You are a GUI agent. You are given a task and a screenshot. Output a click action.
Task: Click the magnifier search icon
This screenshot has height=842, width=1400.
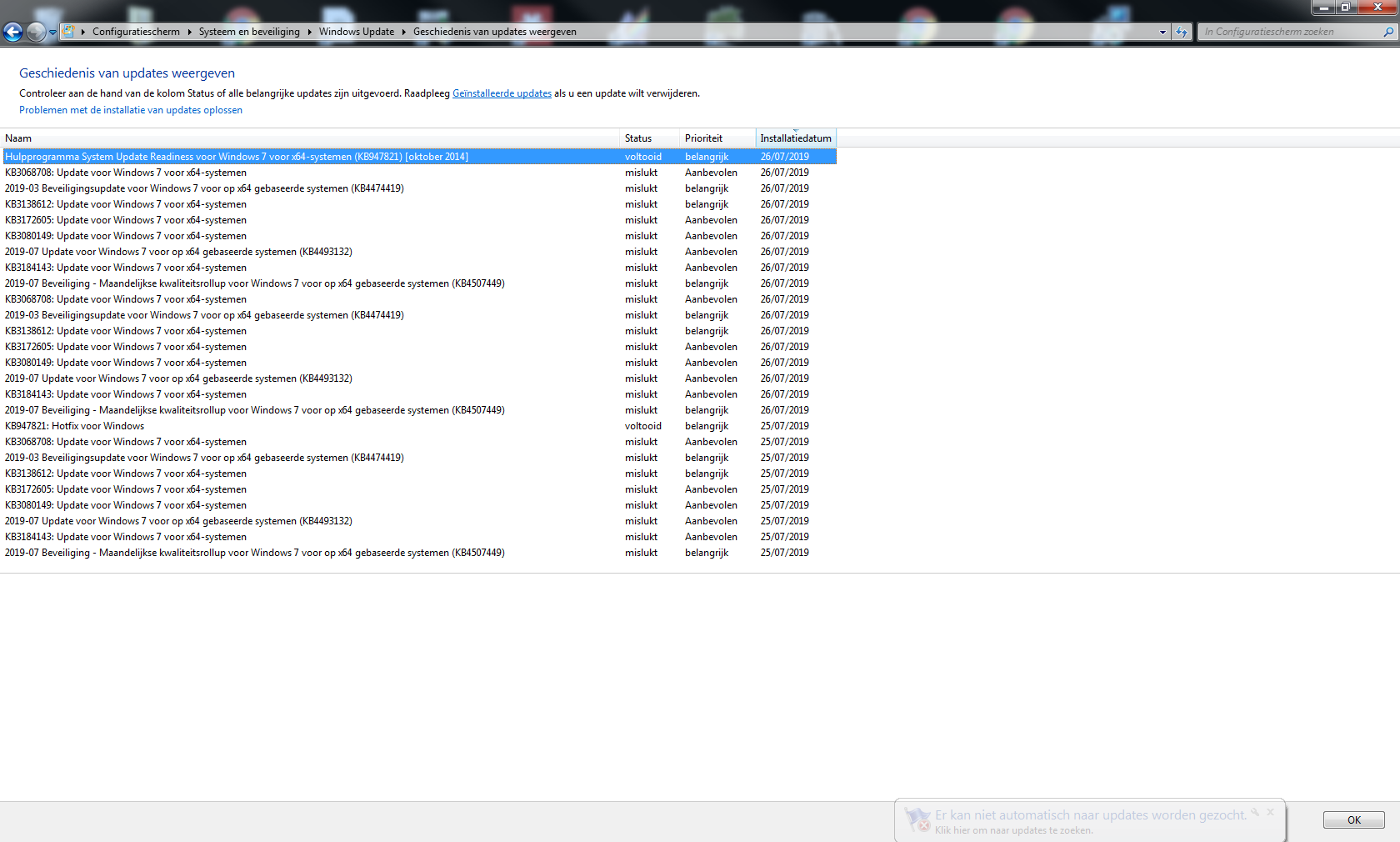coord(1388,32)
